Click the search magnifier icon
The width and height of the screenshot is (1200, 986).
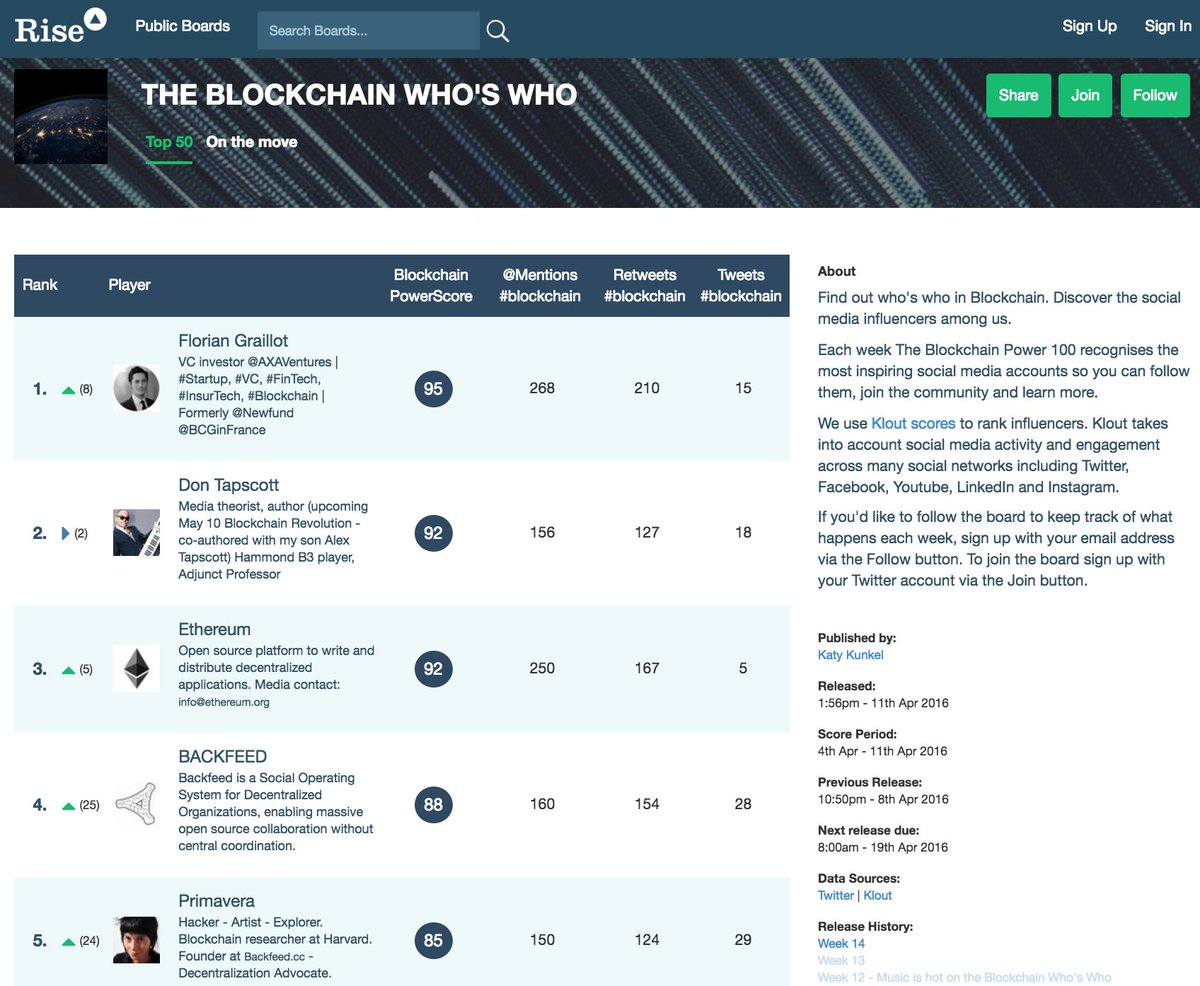click(x=498, y=31)
